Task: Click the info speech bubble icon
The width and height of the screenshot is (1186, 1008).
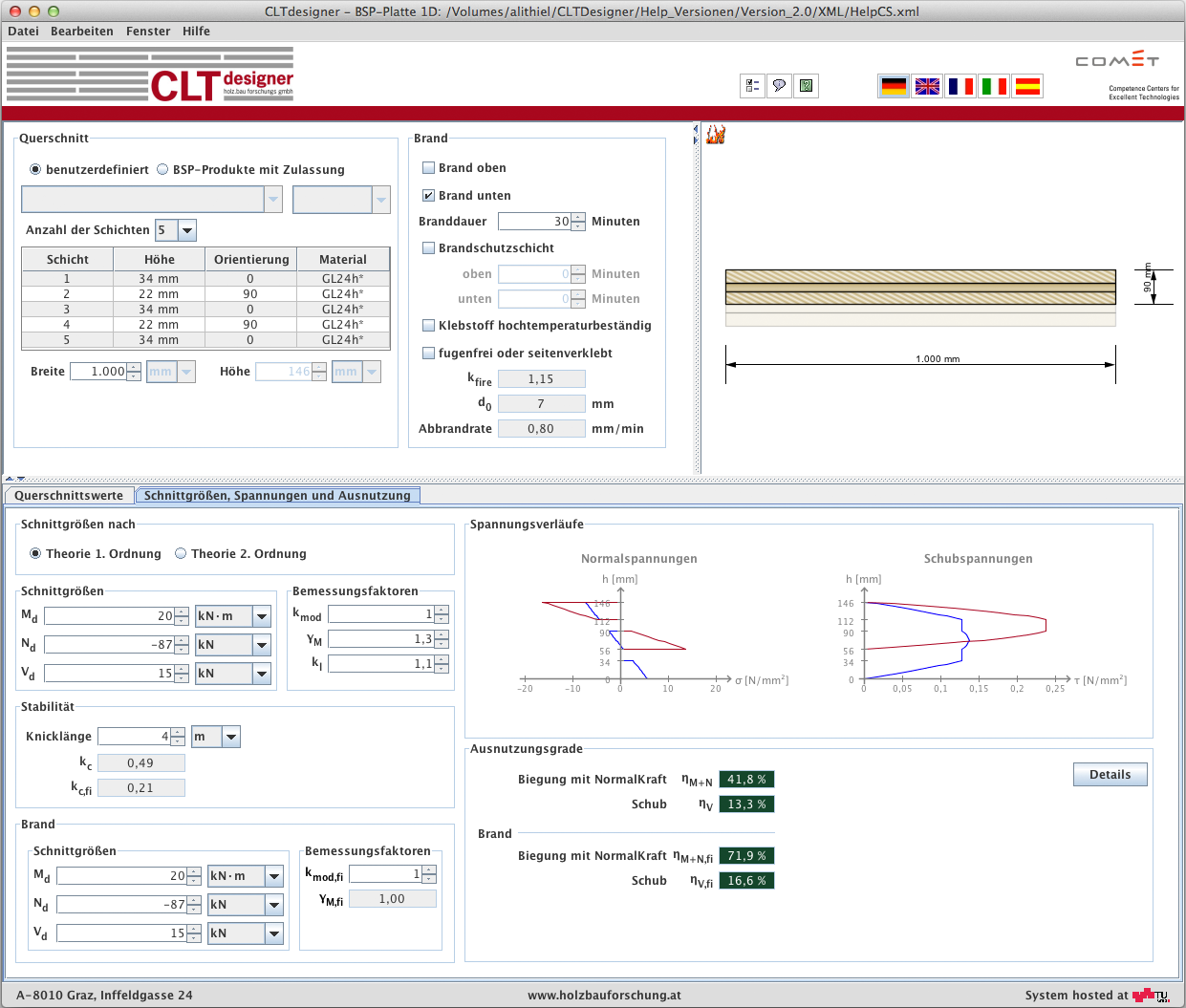Action: (779, 86)
